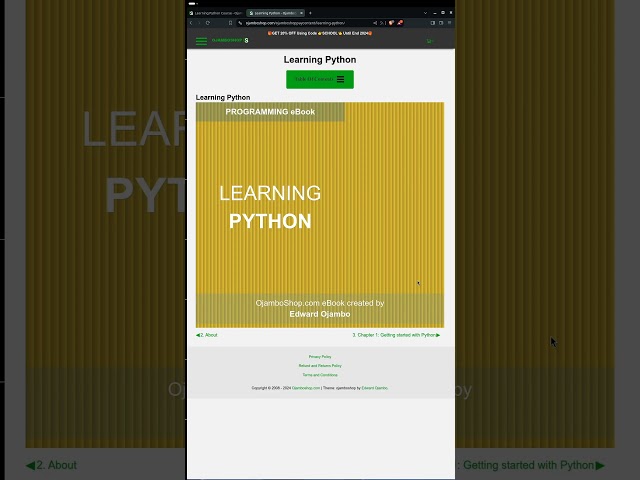640x480 pixels.
Task: Open the browser main menu icon
Action: [x=449, y=23]
